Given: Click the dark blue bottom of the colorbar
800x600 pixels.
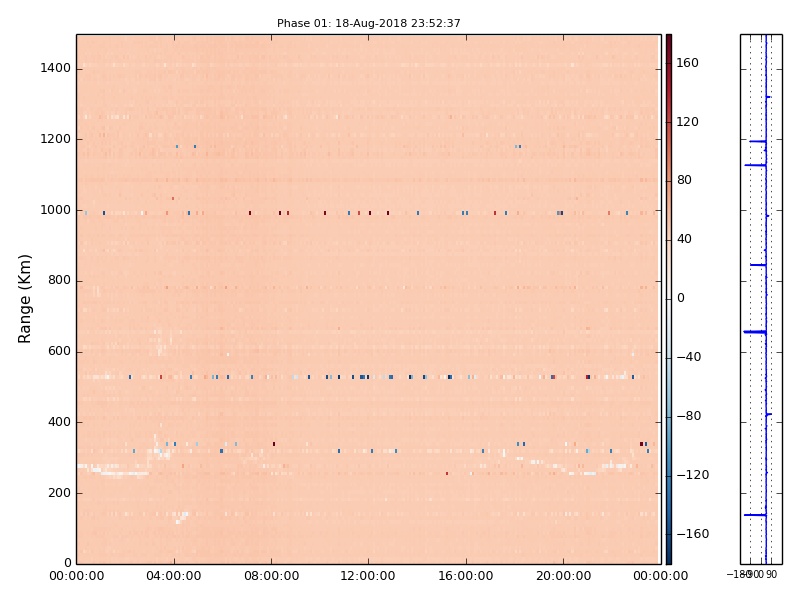Looking at the screenshot, I should click(669, 559).
